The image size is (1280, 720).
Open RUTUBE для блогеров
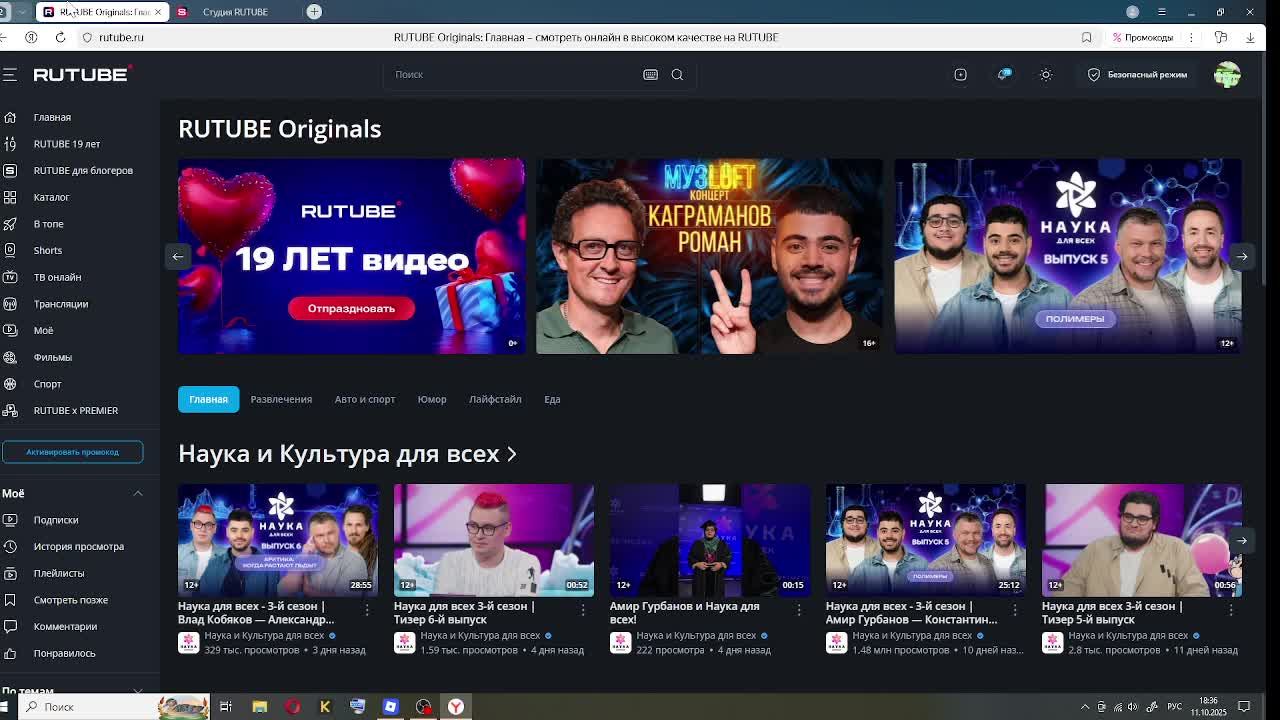point(82,170)
